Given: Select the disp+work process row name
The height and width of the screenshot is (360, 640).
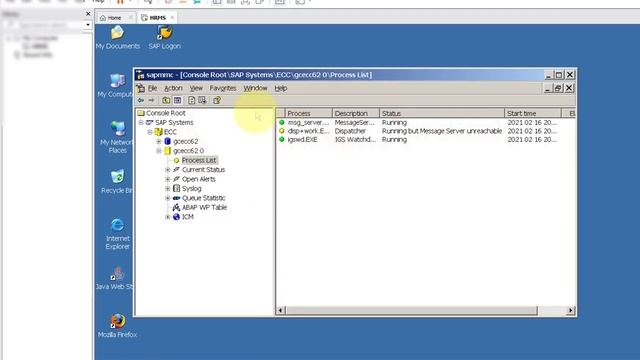Looking at the screenshot, I should coord(308,131).
